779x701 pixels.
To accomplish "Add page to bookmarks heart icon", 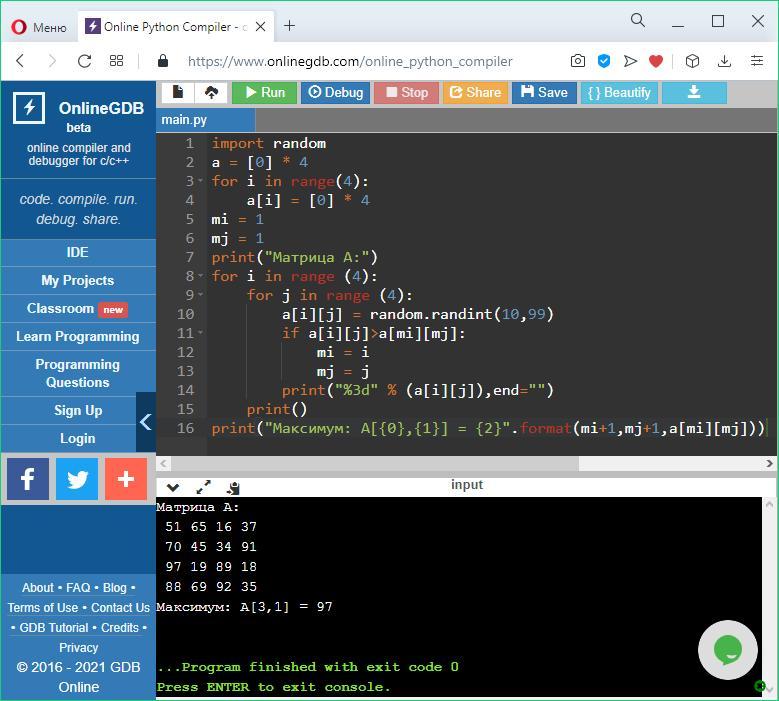I will (656, 61).
